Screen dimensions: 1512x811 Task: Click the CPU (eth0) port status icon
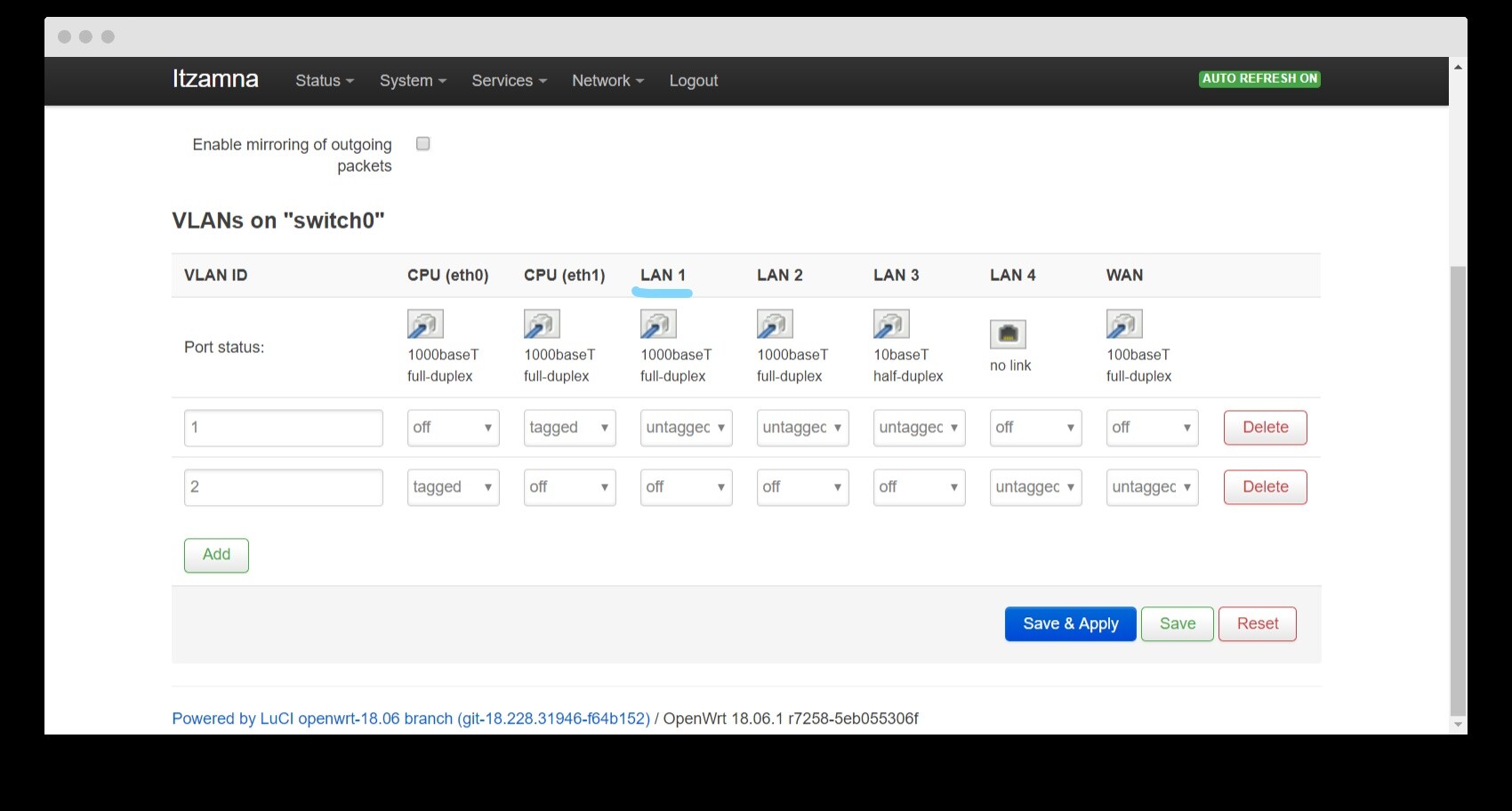coord(425,325)
